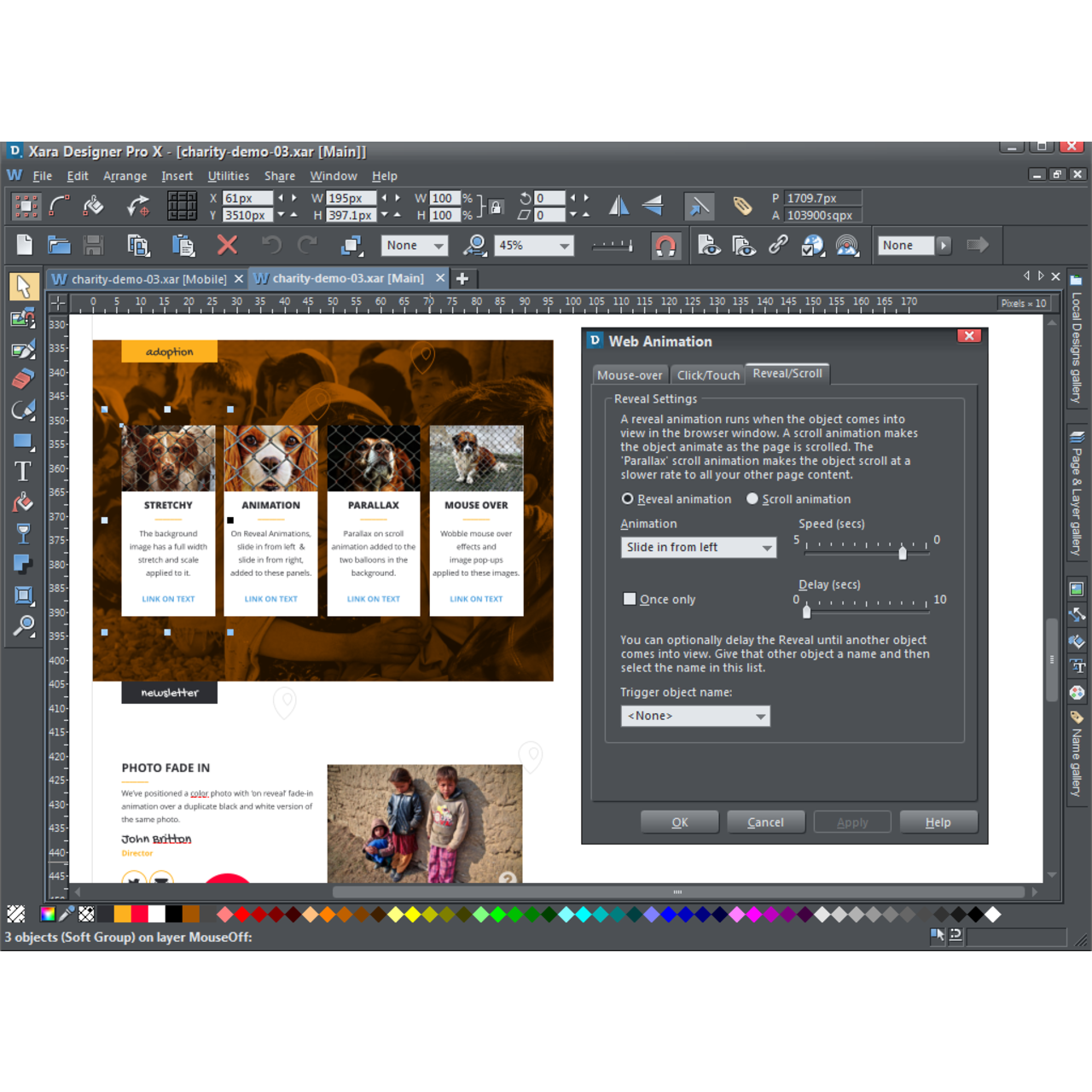Select the Transparency tool

click(x=23, y=533)
